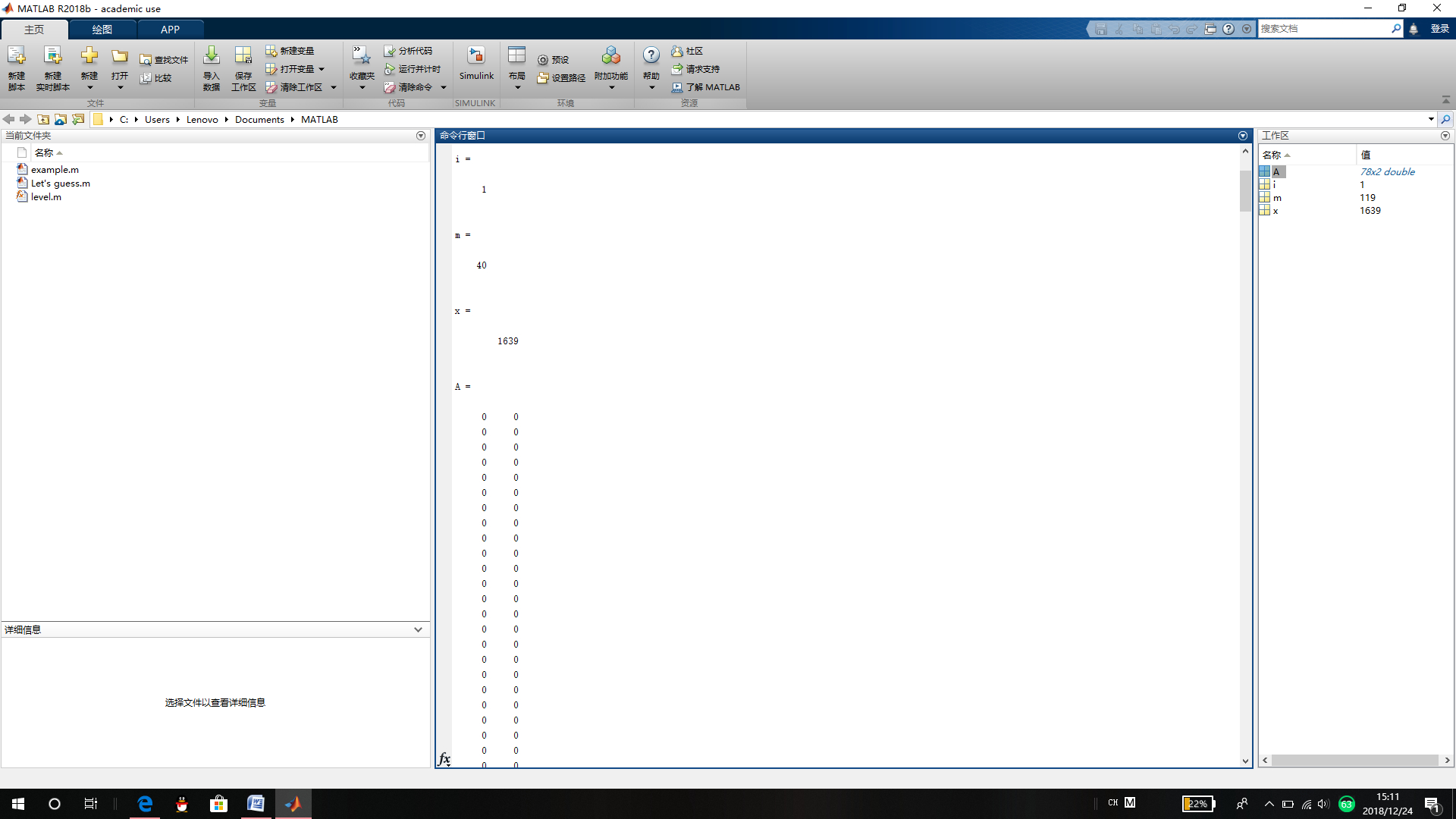
Task: Expand the Layout (布局) dropdown
Action: click(x=517, y=87)
